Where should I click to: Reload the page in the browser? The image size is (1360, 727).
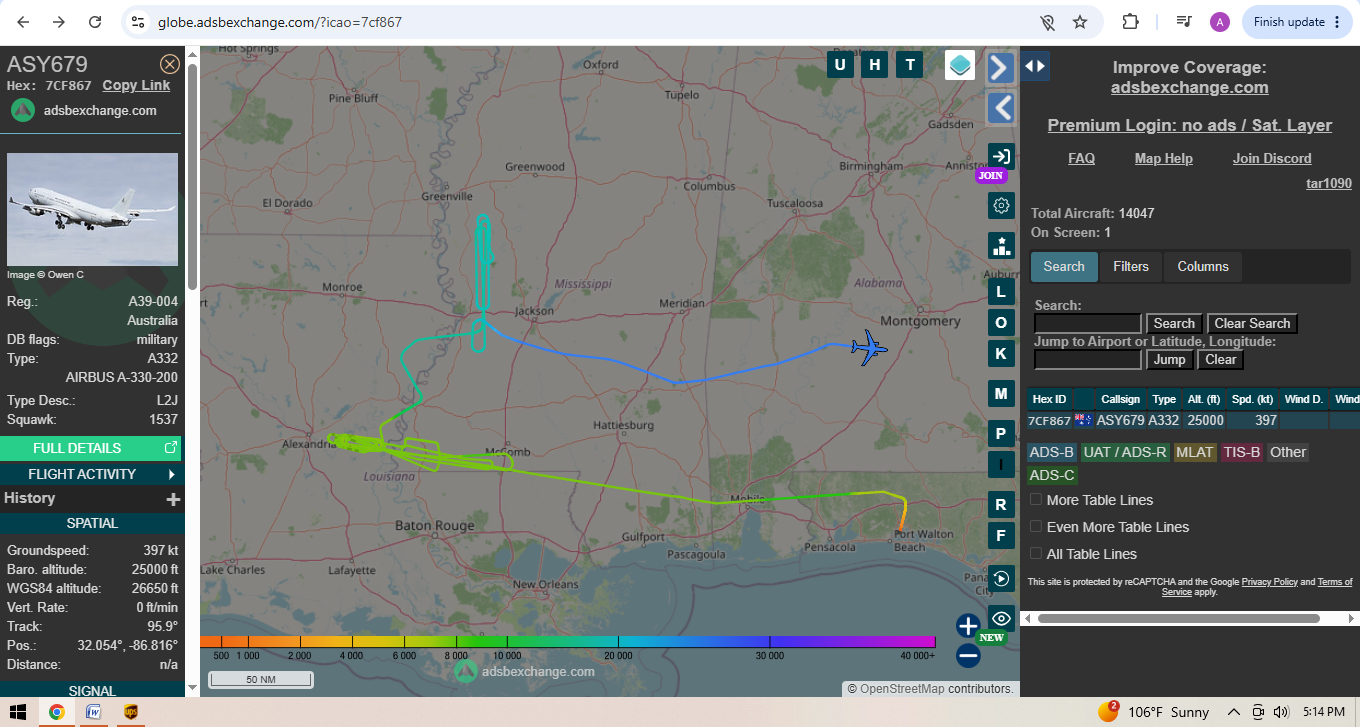coord(95,22)
